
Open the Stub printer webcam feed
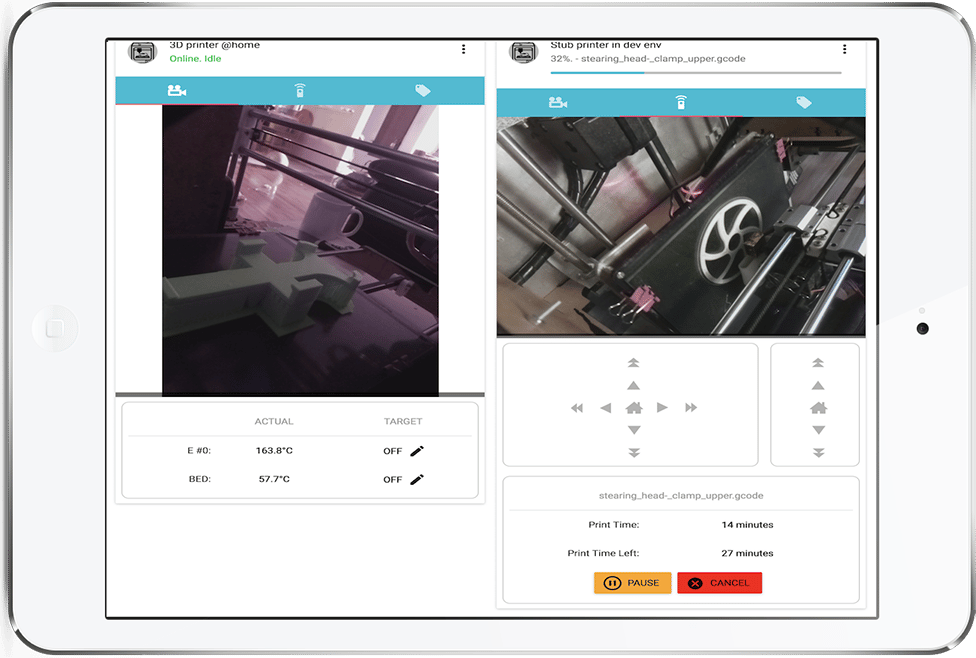coord(681,226)
